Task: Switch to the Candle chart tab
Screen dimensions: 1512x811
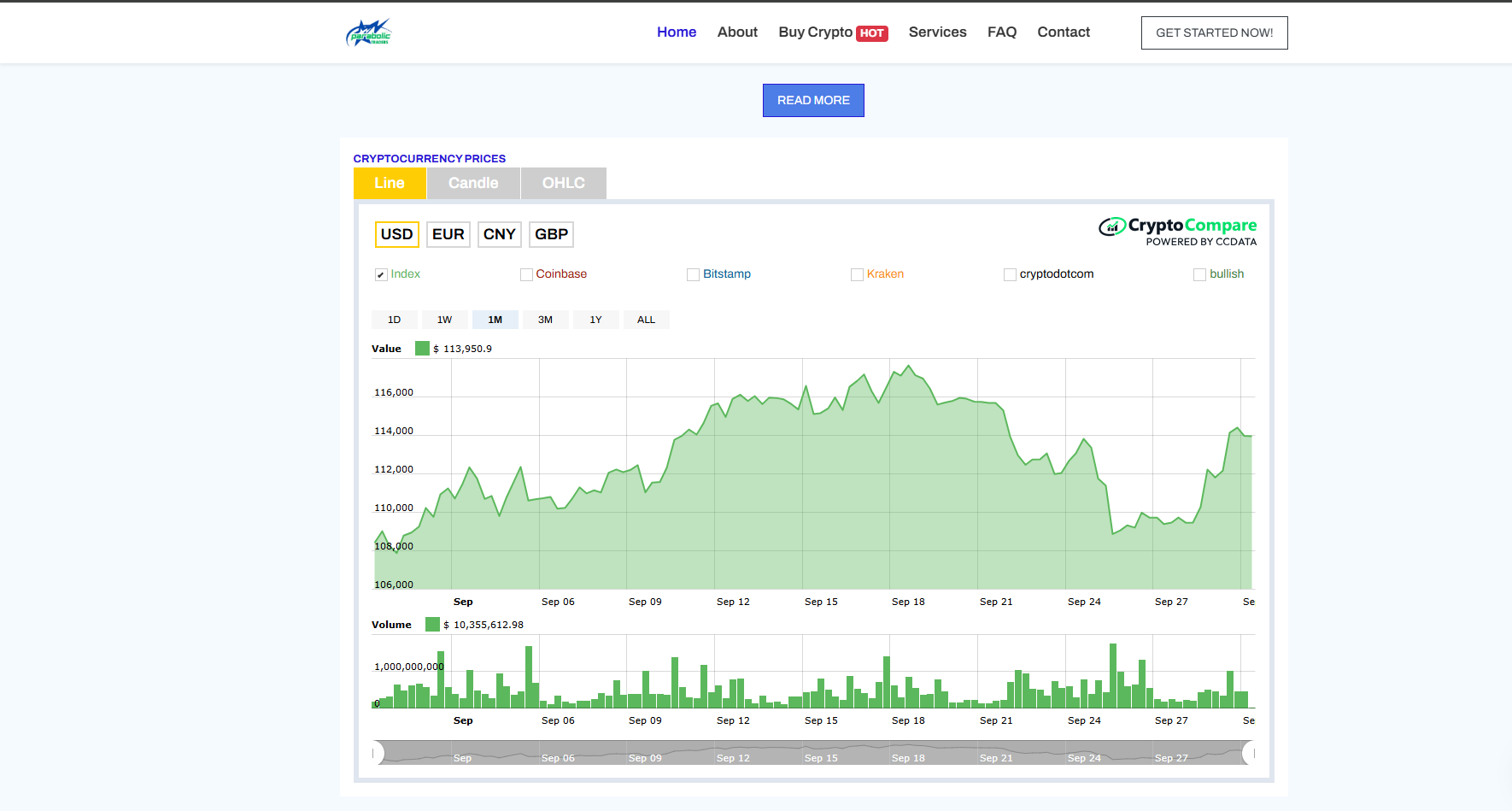Action: coord(473,183)
